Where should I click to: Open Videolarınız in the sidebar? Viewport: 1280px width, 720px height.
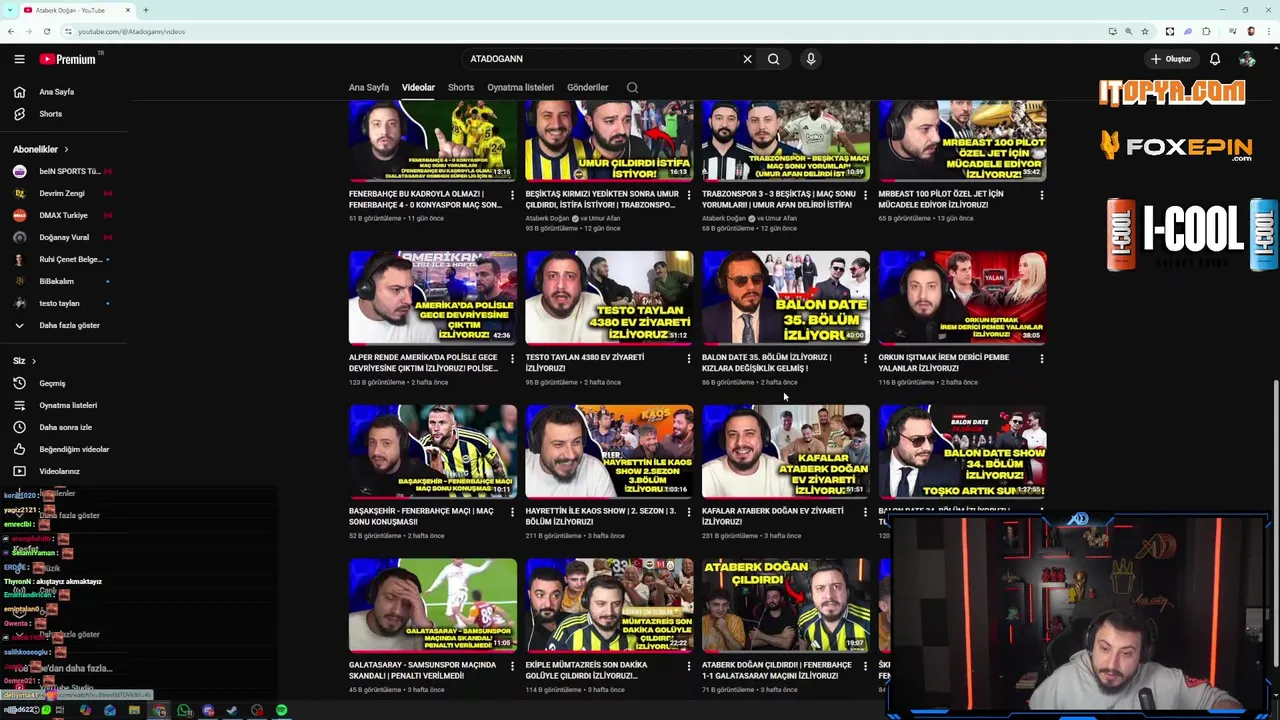coord(63,471)
